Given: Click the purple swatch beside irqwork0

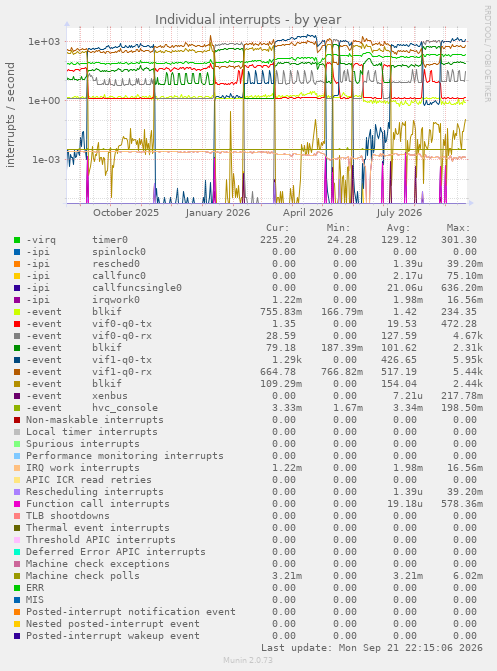Looking at the screenshot, I should [x=17, y=300].
